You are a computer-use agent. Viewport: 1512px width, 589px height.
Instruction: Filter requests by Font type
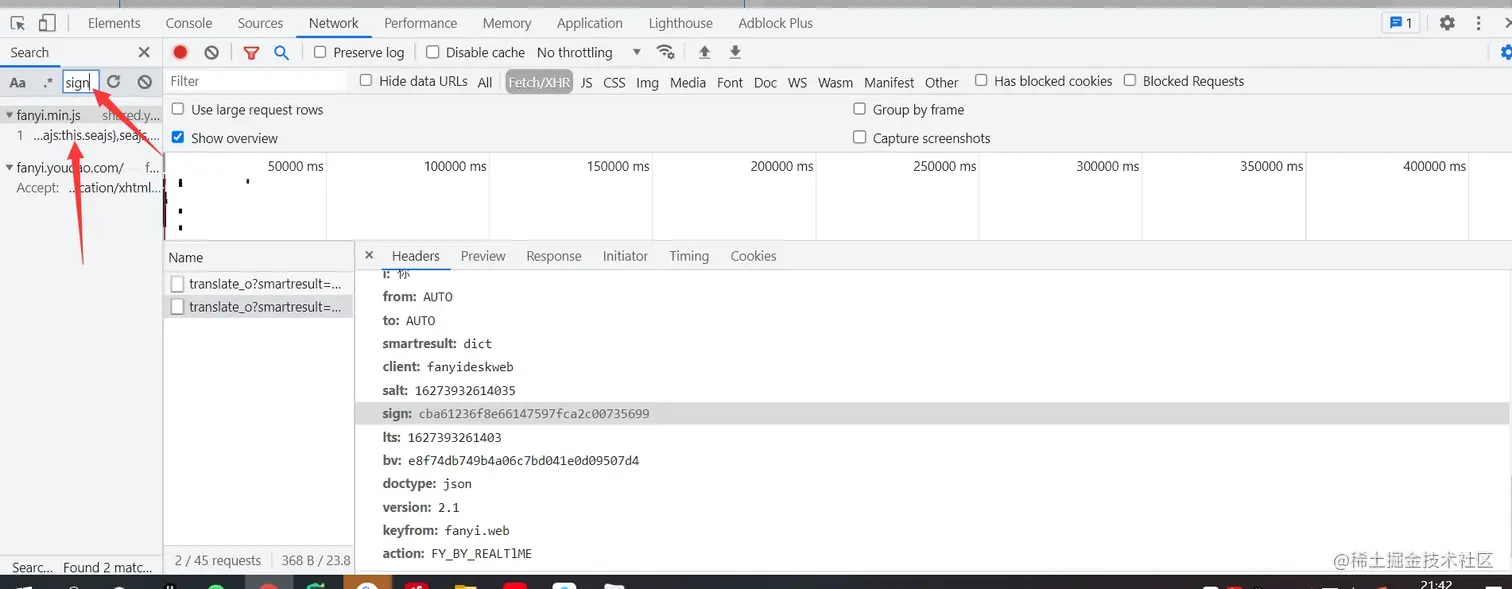pos(730,82)
